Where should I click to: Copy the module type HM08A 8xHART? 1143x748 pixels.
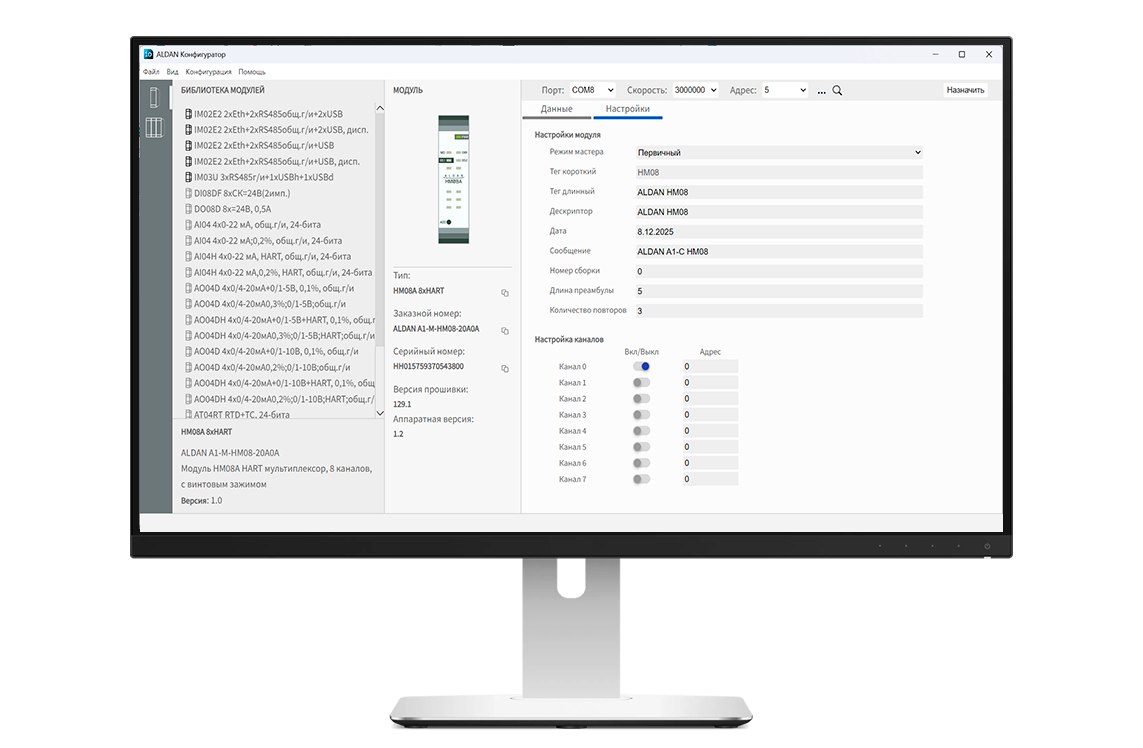point(505,292)
